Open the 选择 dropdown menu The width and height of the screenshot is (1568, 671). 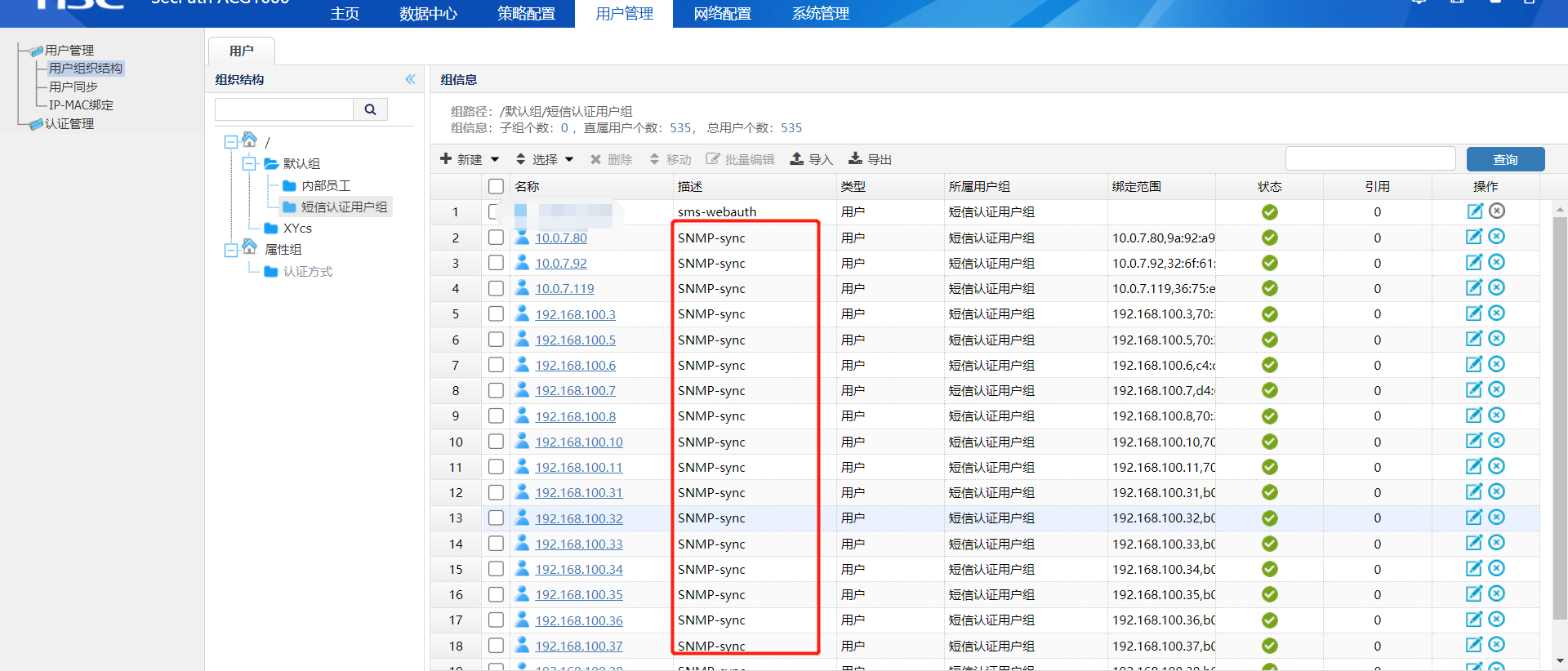[x=545, y=159]
